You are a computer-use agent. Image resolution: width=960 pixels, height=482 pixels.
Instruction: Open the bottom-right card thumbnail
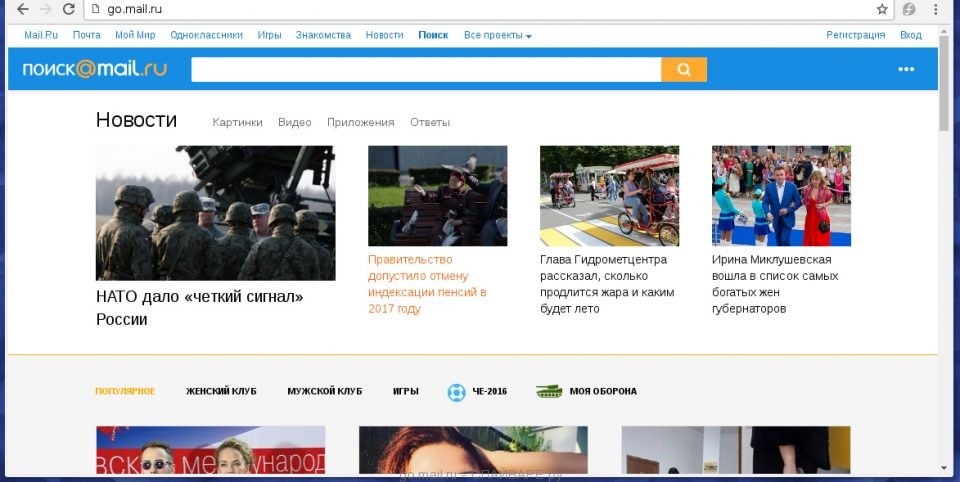(736, 450)
